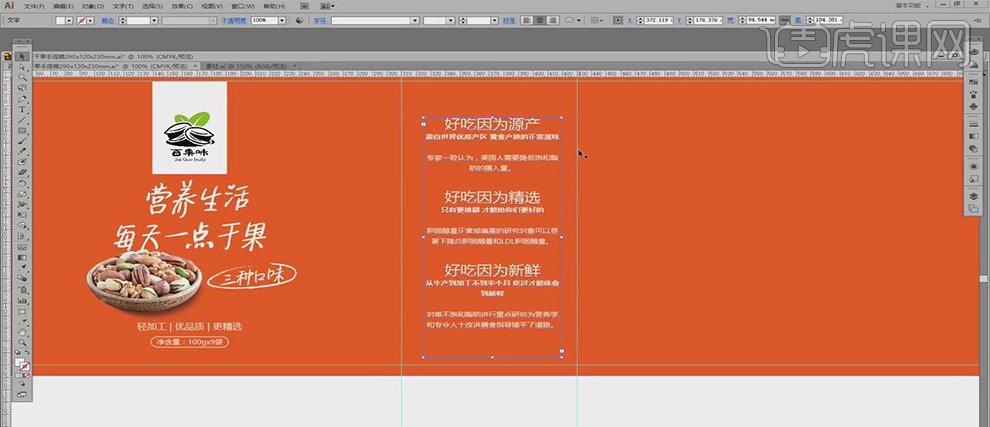This screenshot has width=990, height=427.
Task: Toggle constrain width and height proportions link
Action: pos(786,20)
